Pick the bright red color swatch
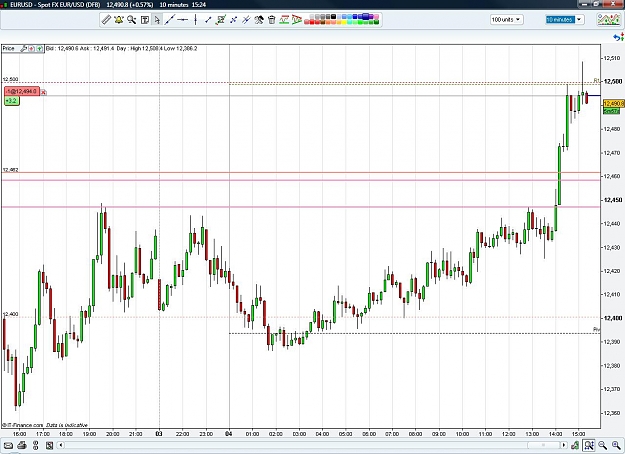Viewport: 625px width, 454px height. point(312,22)
